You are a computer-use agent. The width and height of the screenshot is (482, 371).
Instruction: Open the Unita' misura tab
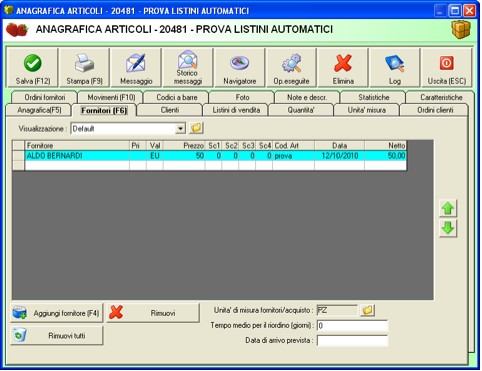point(367,110)
